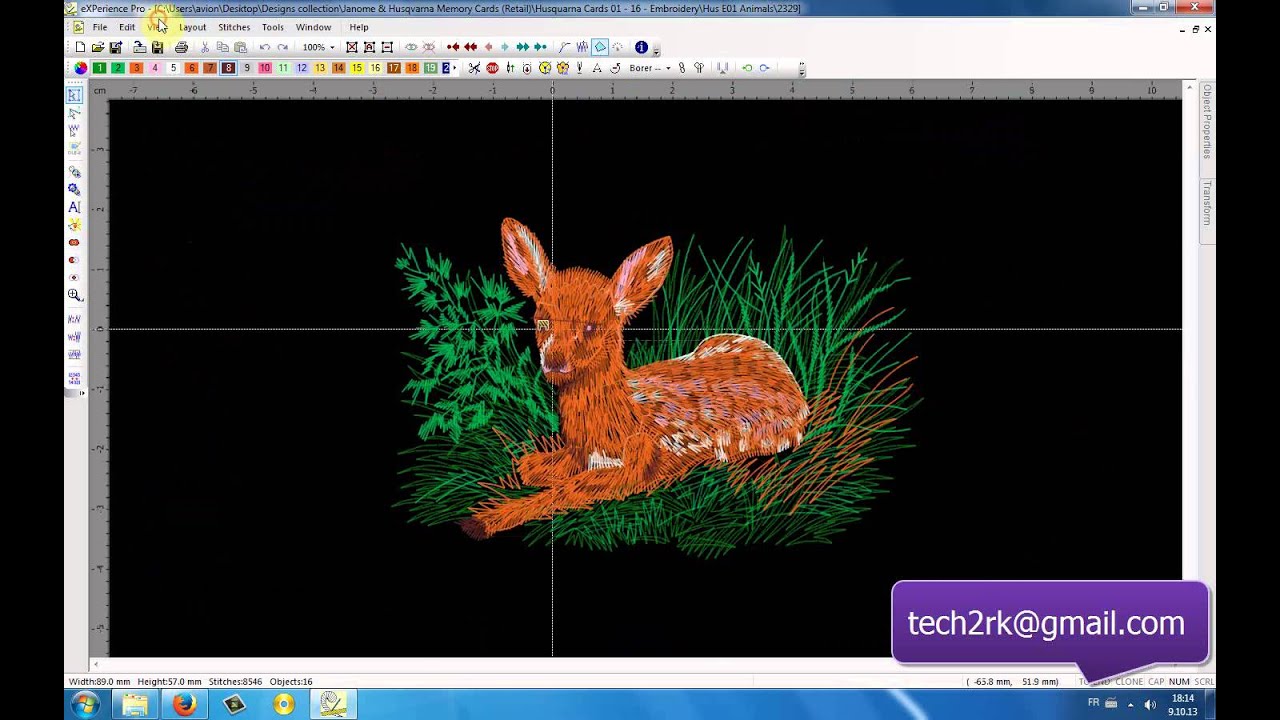The image size is (1280, 720).
Task: Open the Object Properties side tab
Action: (1207, 121)
